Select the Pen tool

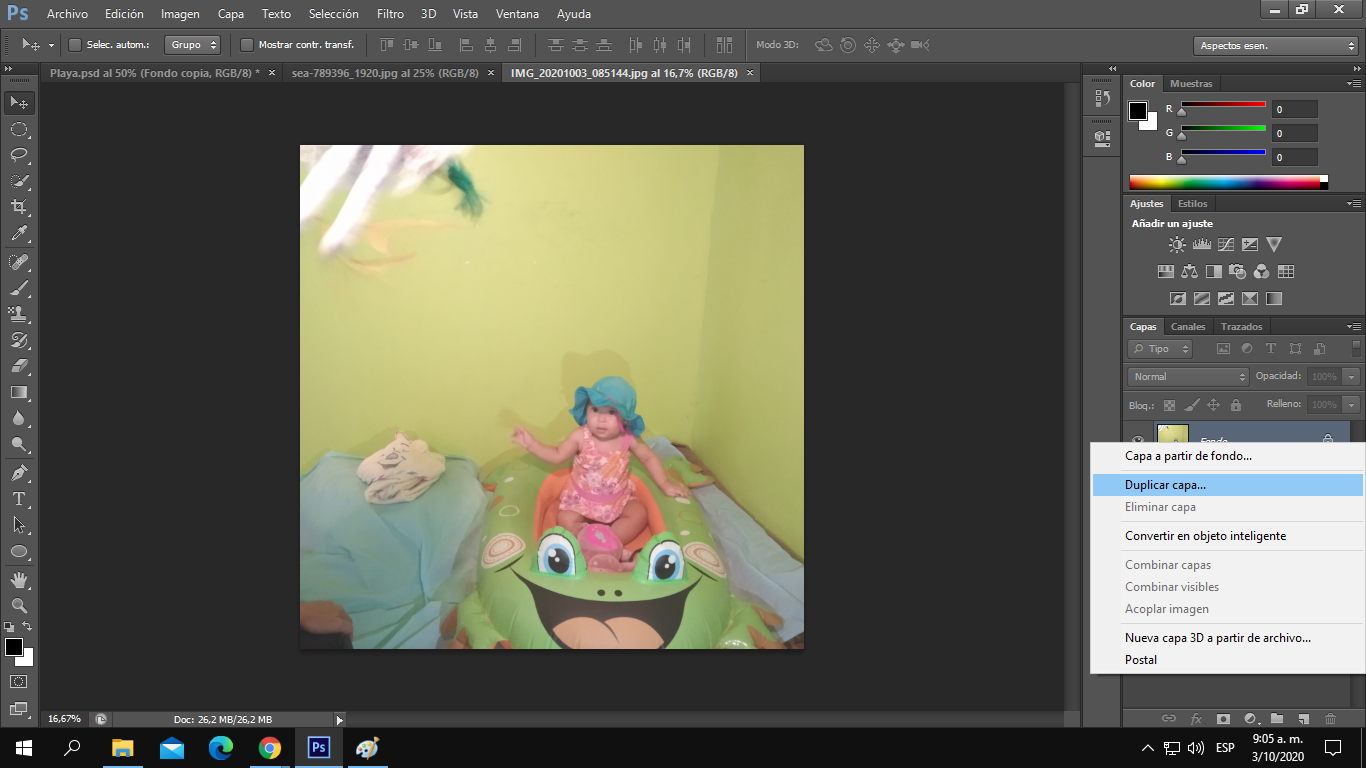point(19,472)
